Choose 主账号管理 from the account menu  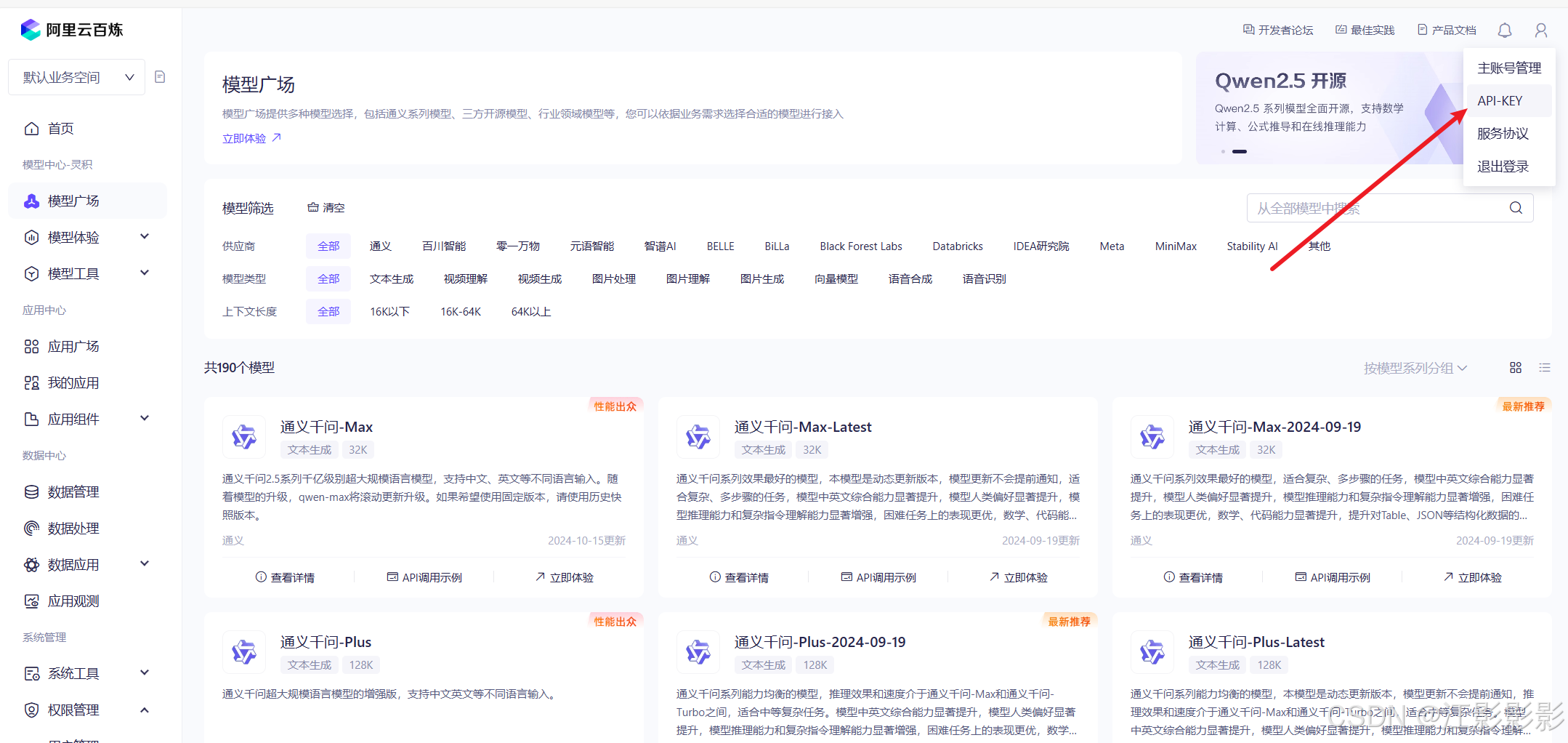point(1509,68)
